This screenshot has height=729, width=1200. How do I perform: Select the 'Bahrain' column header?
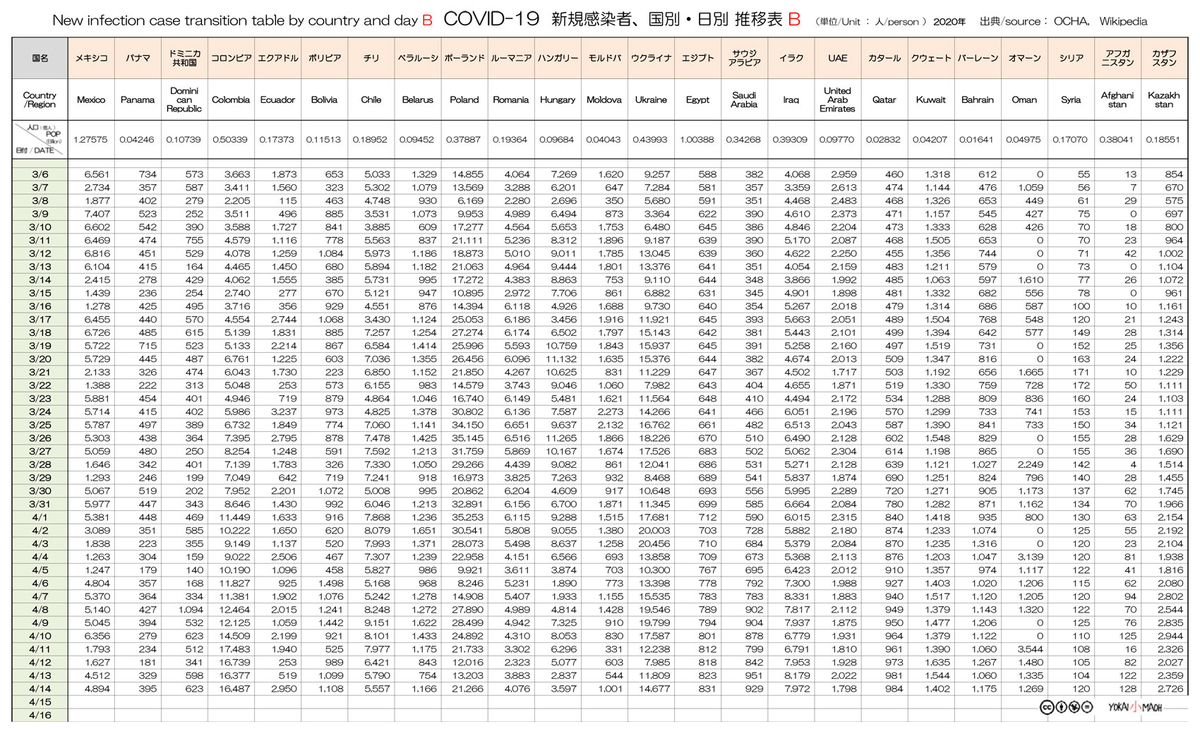click(977, 100)
